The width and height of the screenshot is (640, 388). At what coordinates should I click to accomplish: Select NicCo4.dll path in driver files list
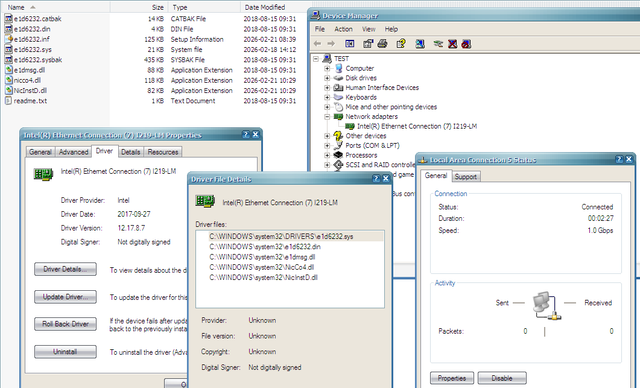[262, 267]
